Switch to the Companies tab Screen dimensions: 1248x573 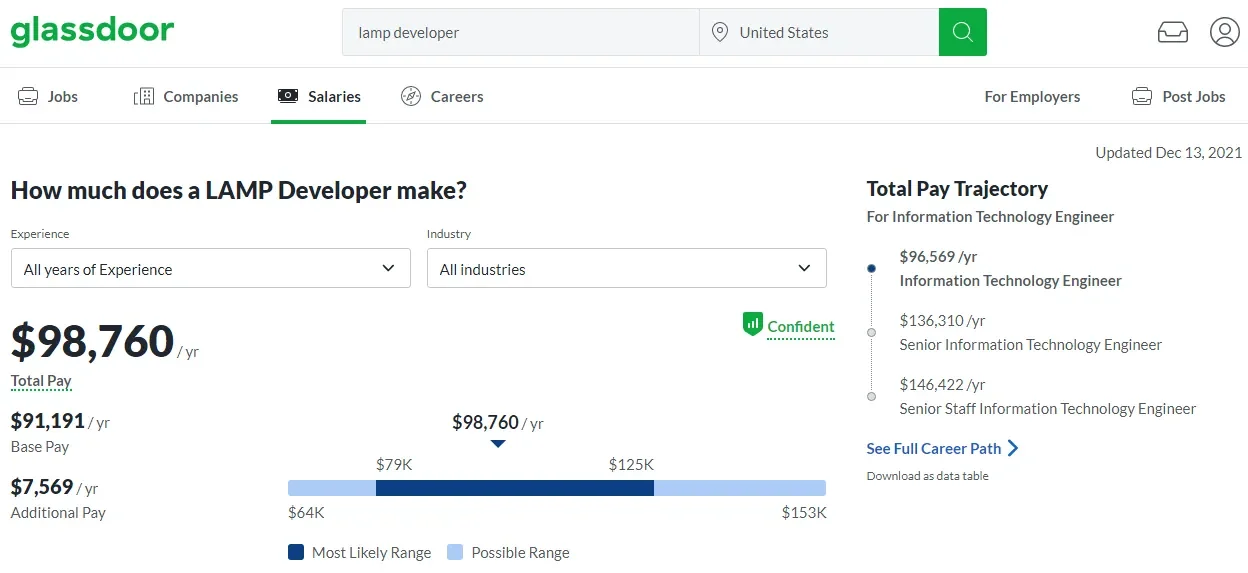pyautogui.click(x=186, y=96)
